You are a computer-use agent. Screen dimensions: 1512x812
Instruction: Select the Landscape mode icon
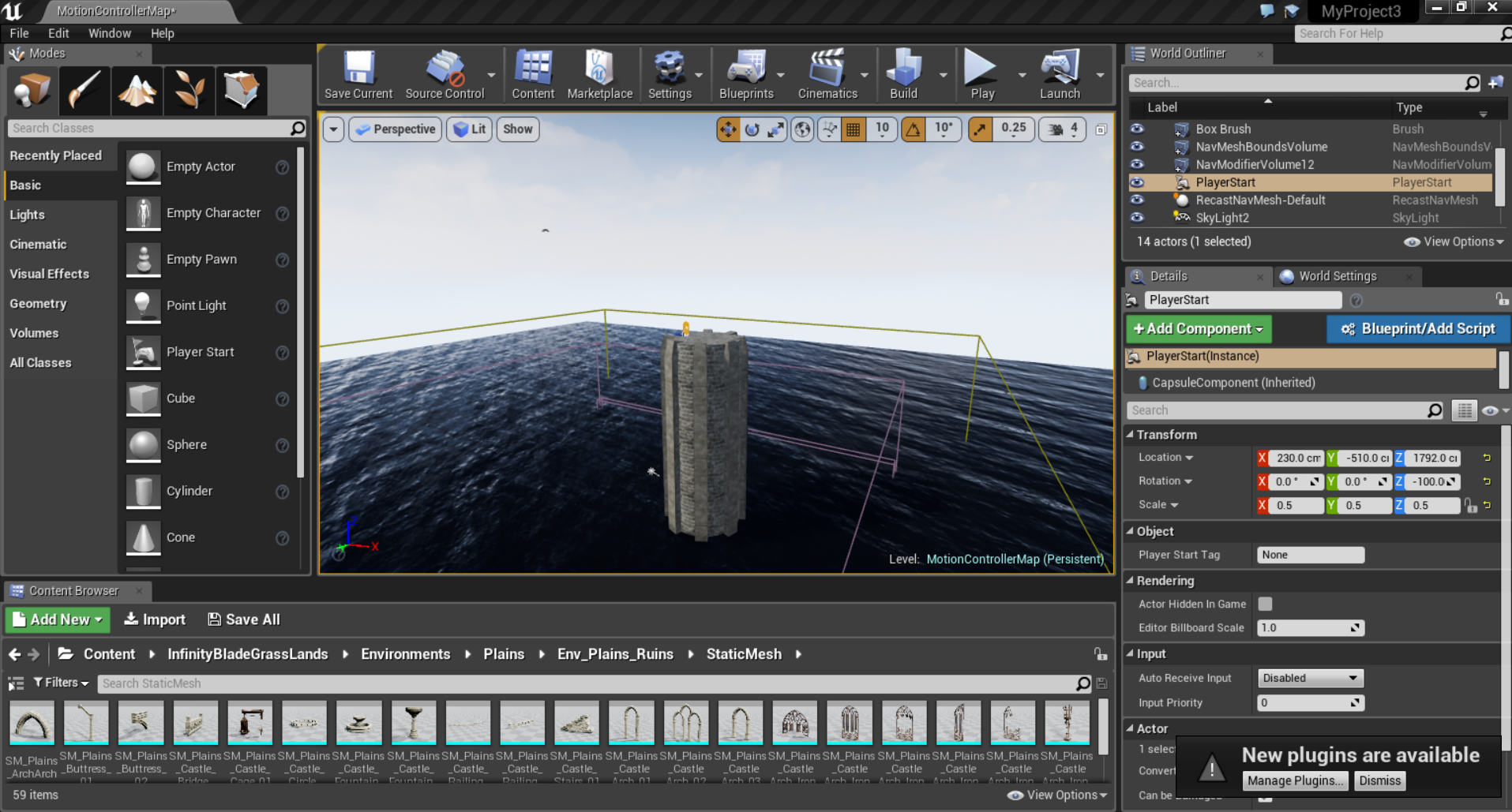click(x=137, y=89)
